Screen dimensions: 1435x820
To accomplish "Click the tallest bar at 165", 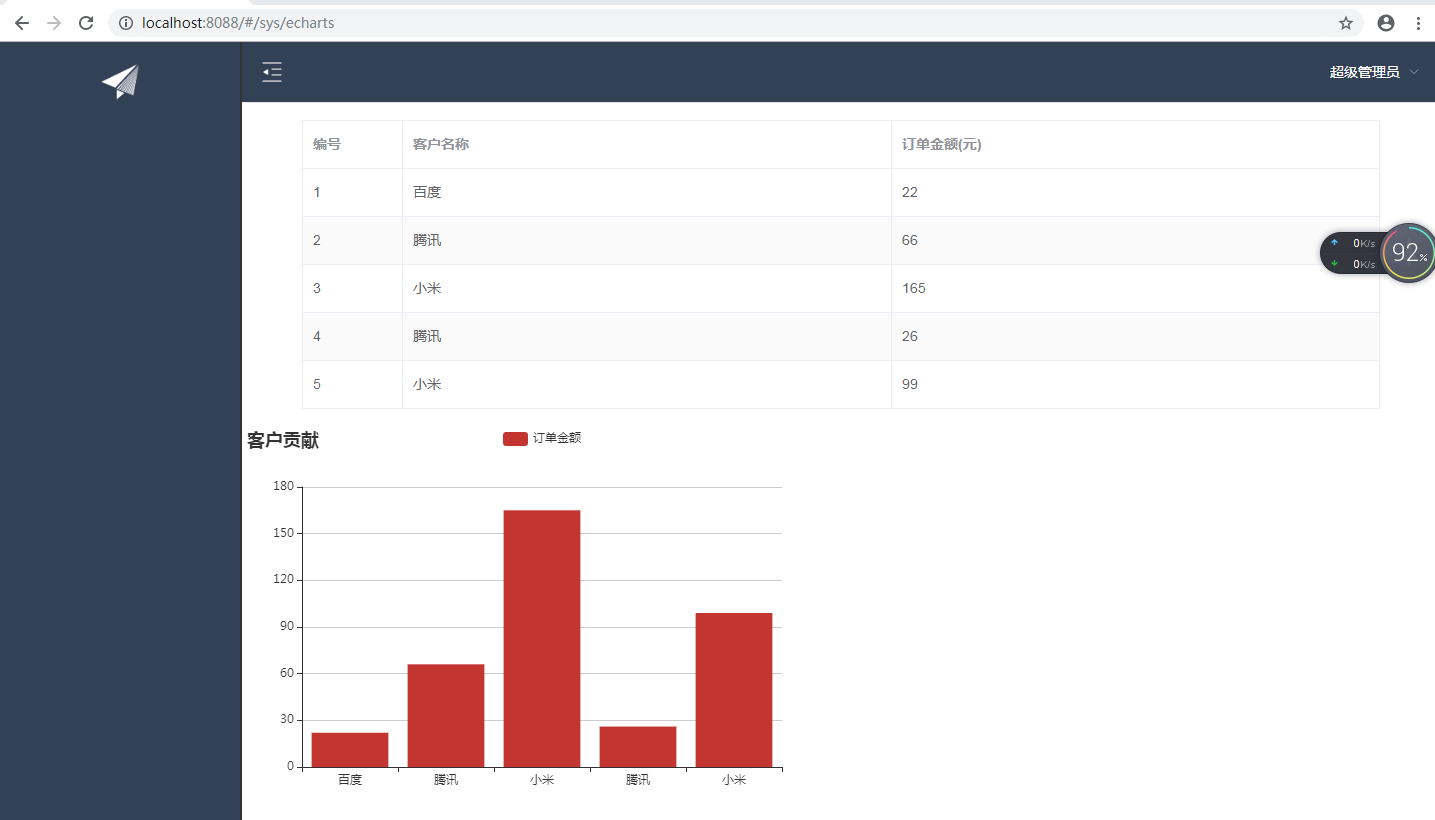I will (x=542, y=639).
